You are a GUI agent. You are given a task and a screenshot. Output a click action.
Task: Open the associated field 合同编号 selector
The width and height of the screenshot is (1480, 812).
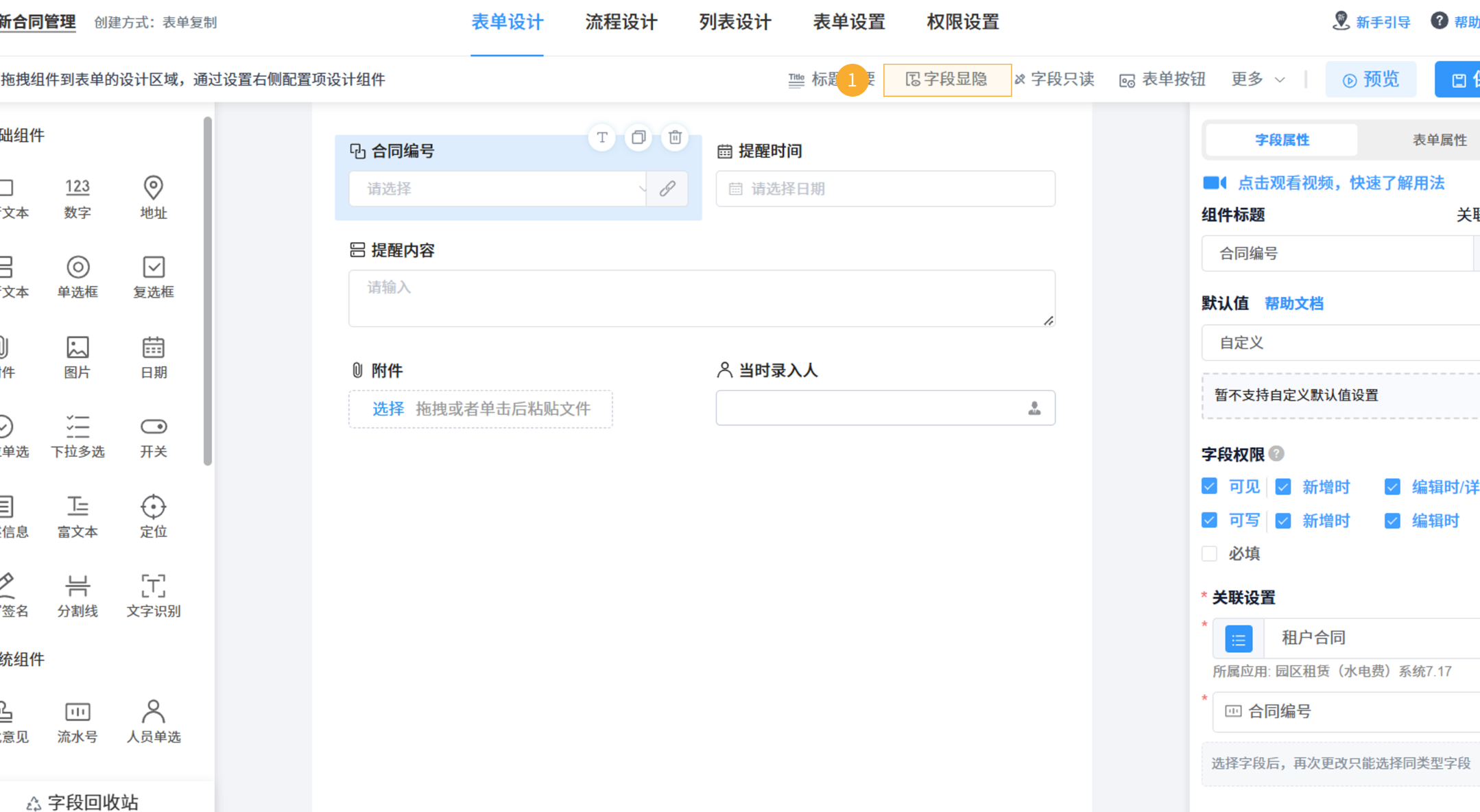[1346, 712]
